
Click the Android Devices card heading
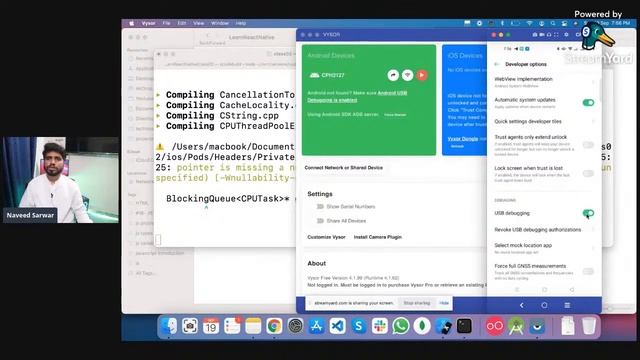[331, 56]
